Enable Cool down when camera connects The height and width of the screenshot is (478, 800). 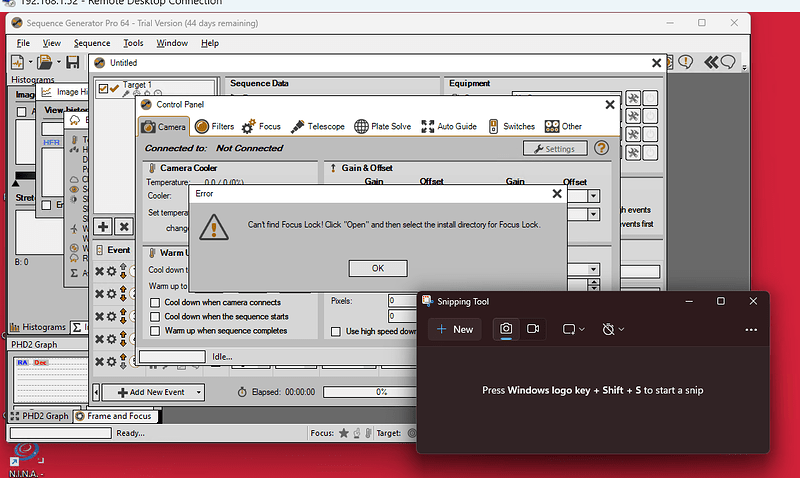pyautogui.click(x=155, y=303)
